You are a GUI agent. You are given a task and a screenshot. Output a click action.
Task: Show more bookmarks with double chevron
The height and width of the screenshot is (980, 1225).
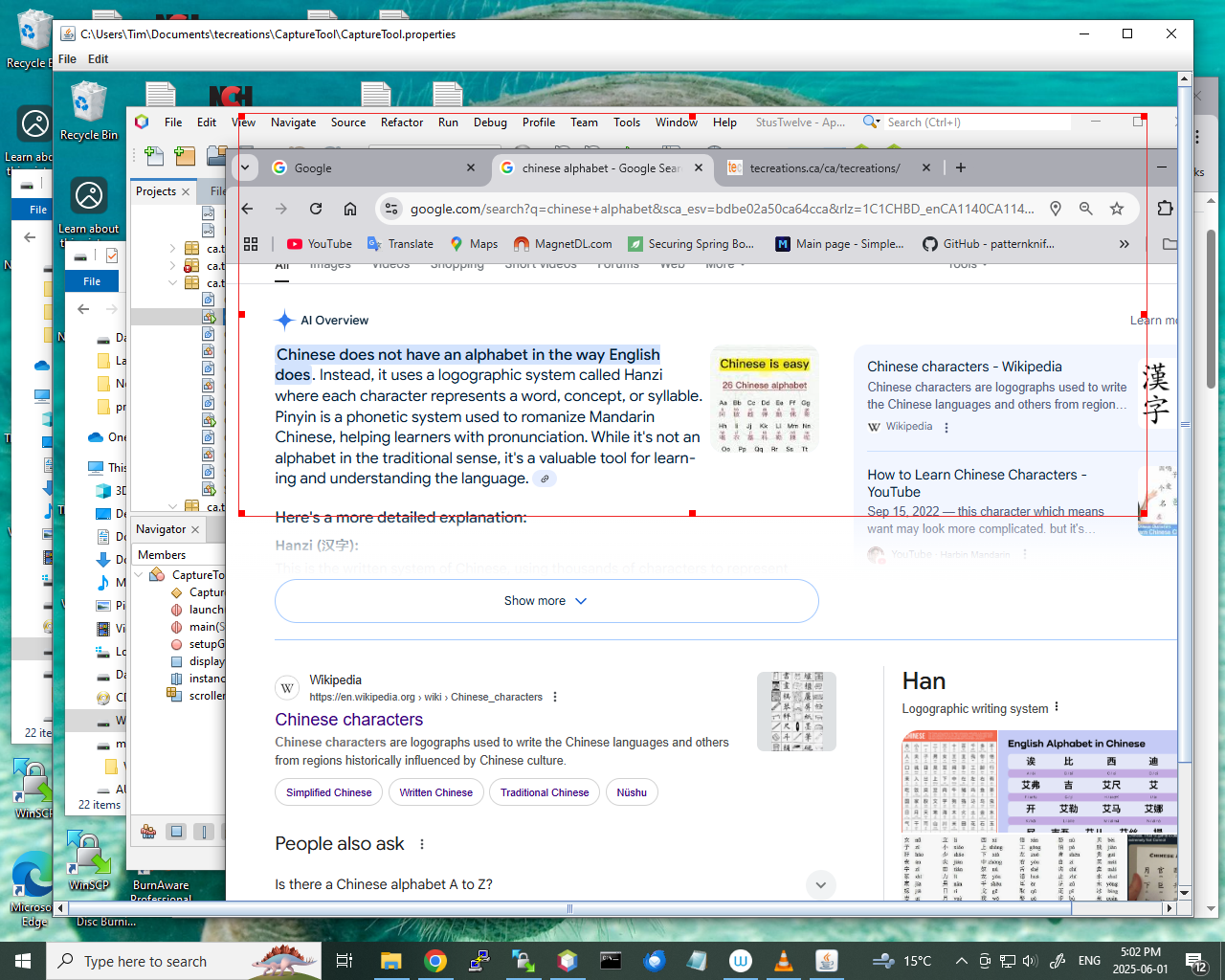tap(1124, 244)
